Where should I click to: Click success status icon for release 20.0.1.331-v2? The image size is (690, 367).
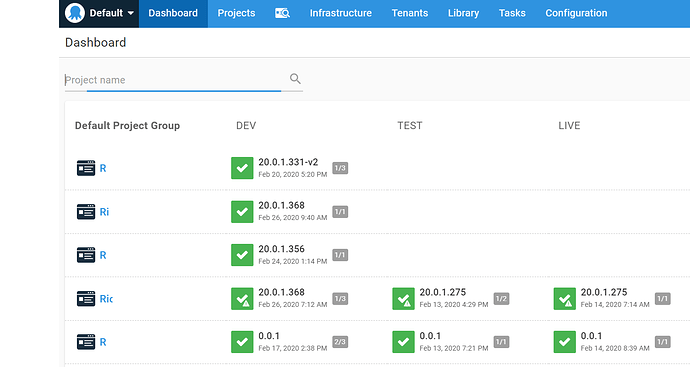242,168
